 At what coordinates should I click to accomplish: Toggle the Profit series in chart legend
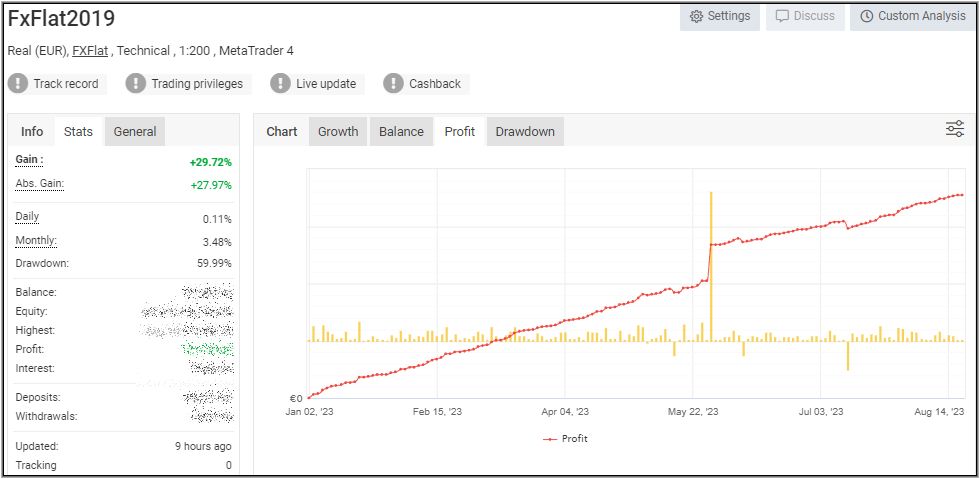click(x=565, y=438)
